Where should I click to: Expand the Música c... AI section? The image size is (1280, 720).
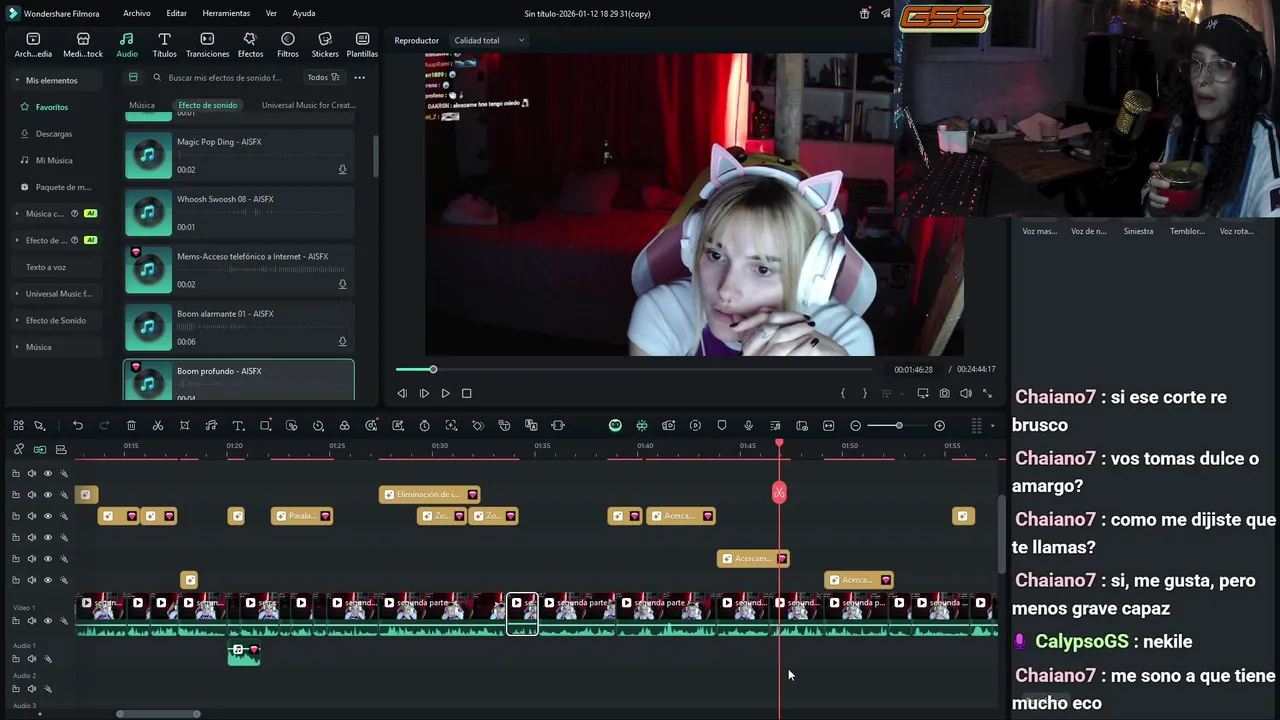17,213
